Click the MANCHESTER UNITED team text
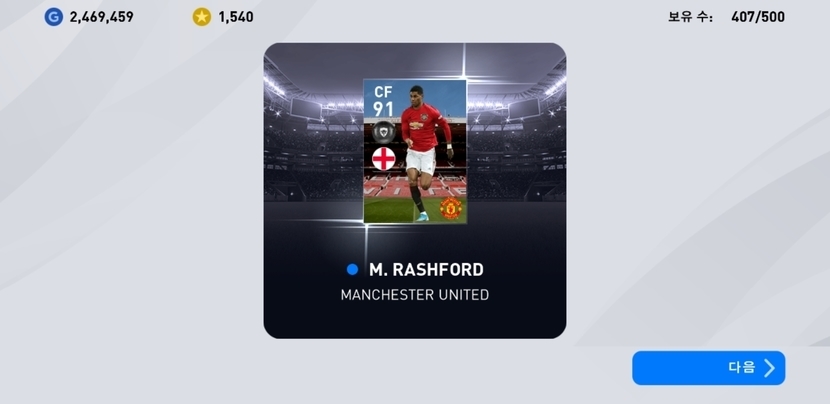The width and height of the screenshot is (830, 404). [414, 295]
